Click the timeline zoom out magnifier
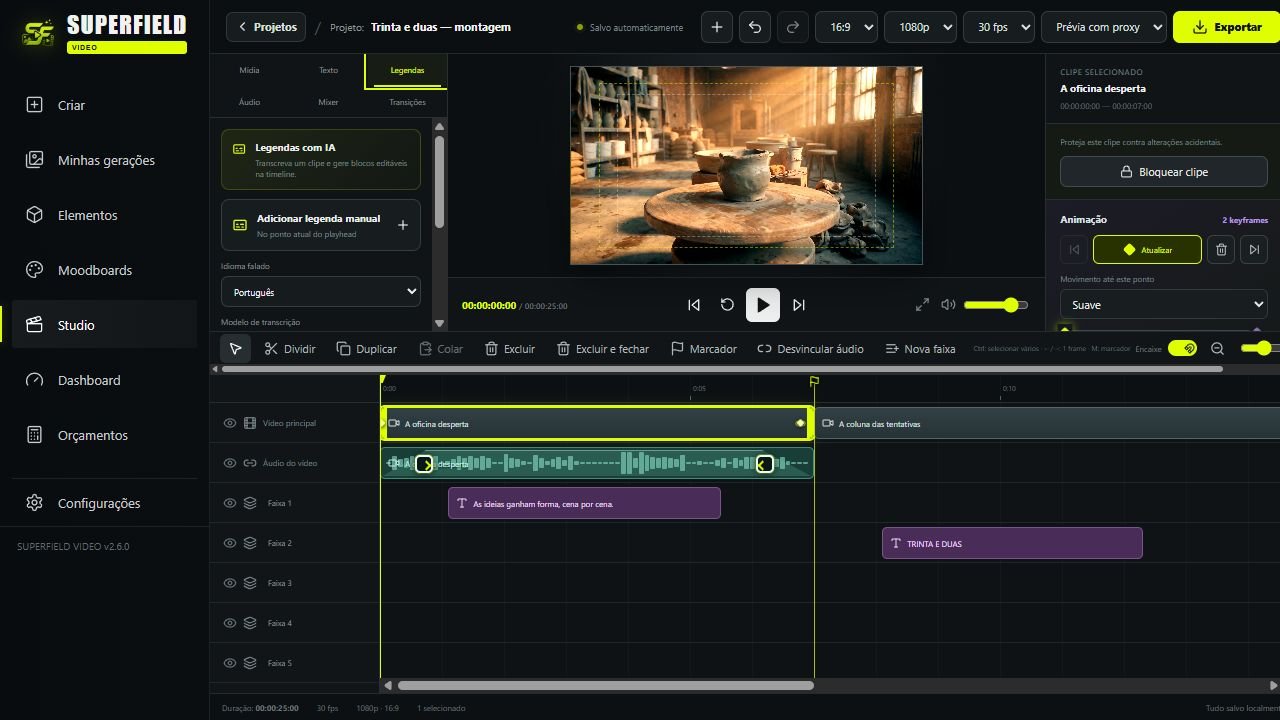 [1217, 349]
